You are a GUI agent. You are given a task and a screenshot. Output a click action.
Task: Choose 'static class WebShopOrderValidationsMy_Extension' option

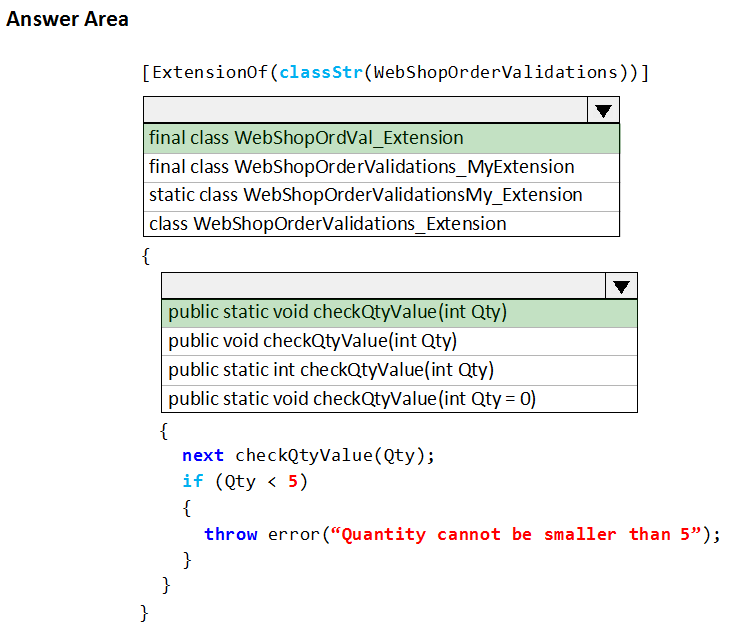click(381, 196)
